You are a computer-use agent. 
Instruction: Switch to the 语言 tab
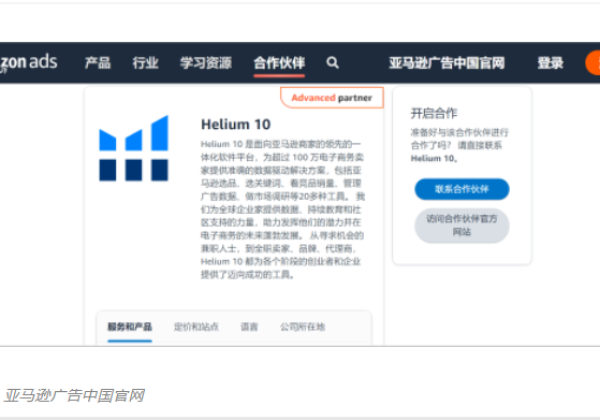249,327
